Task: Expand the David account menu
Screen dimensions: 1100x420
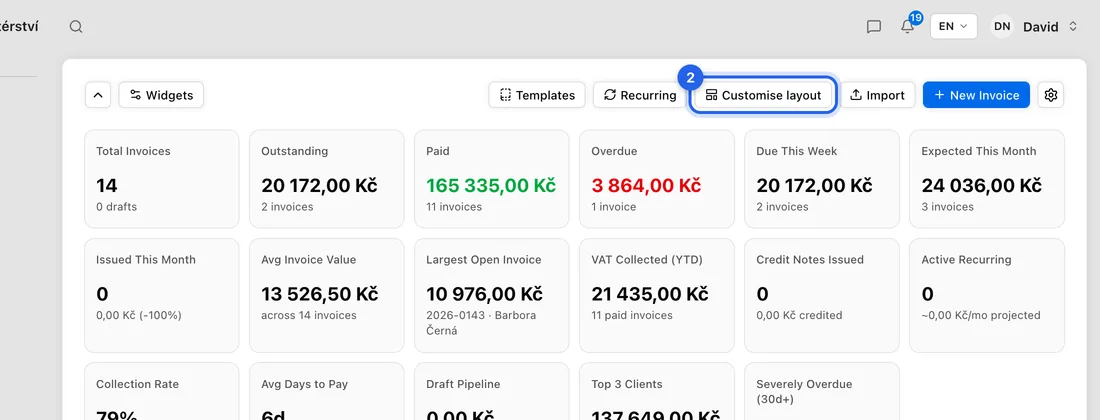Action: coord(1049,27)
